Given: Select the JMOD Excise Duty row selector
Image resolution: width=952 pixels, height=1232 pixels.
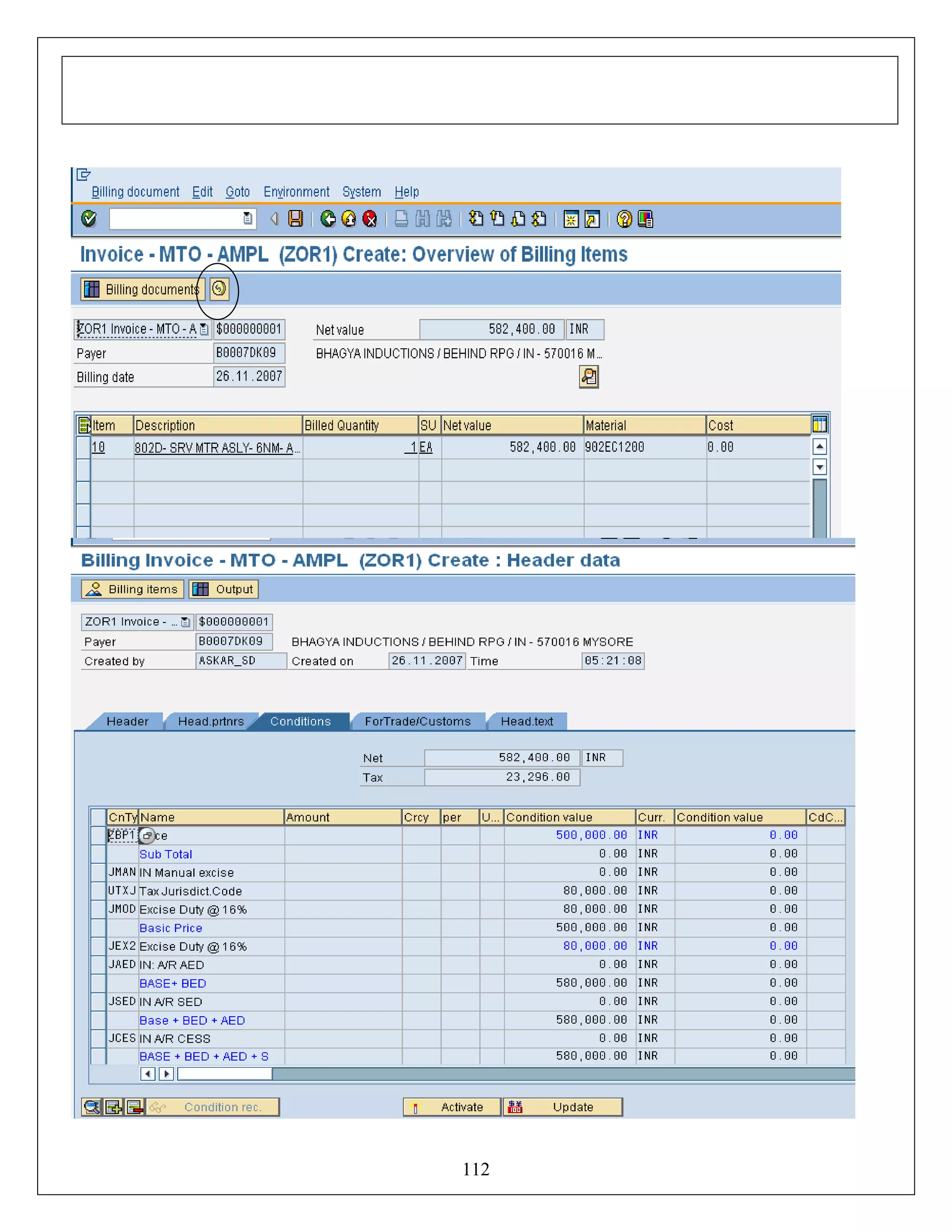Looking at the screenshot, I should click(98, 909).
